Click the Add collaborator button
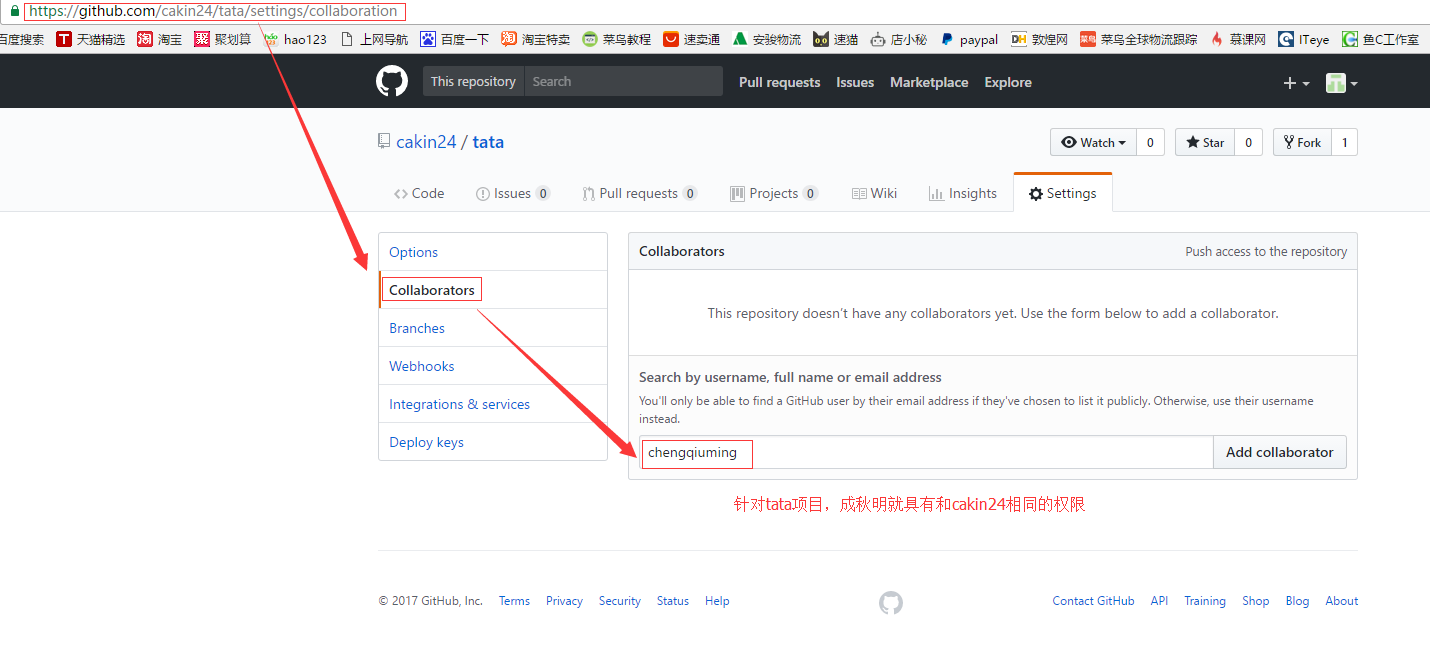The image size is (1430, 663). tap(1280, 452)
